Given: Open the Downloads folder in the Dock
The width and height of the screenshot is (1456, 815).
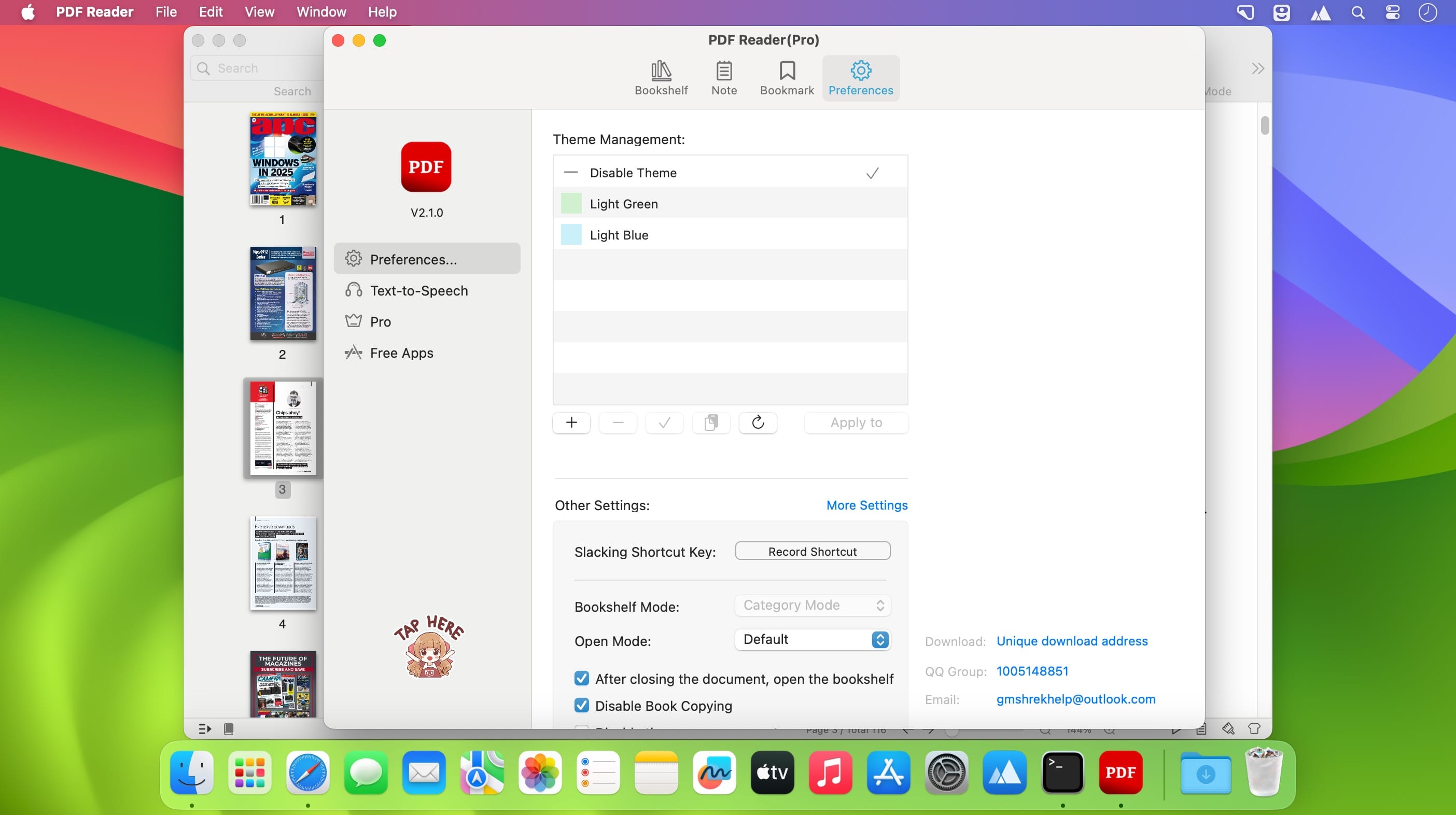Looking at the screenshot, I should (1206, 772).
